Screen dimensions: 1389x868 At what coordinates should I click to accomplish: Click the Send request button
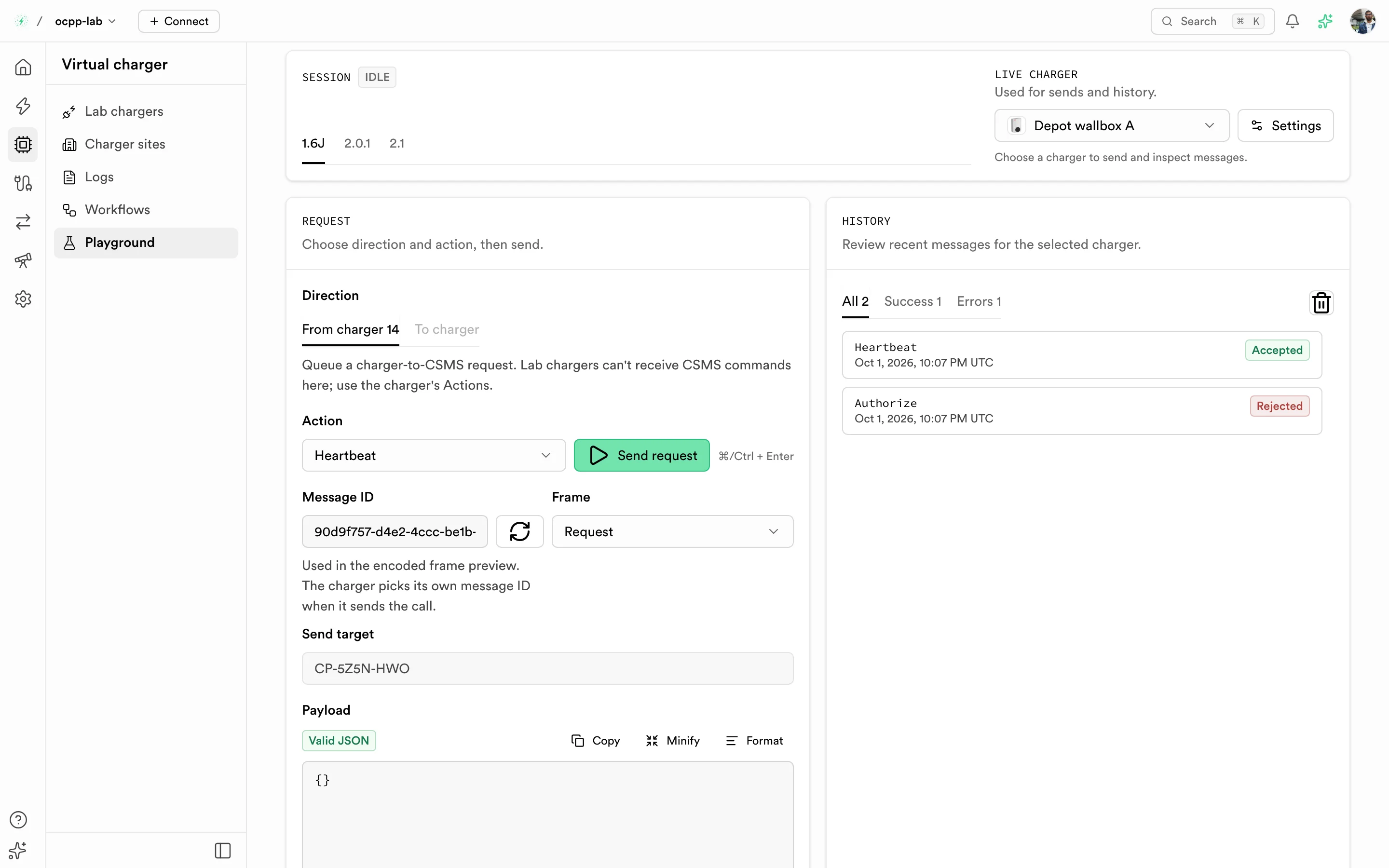(641, 455)
